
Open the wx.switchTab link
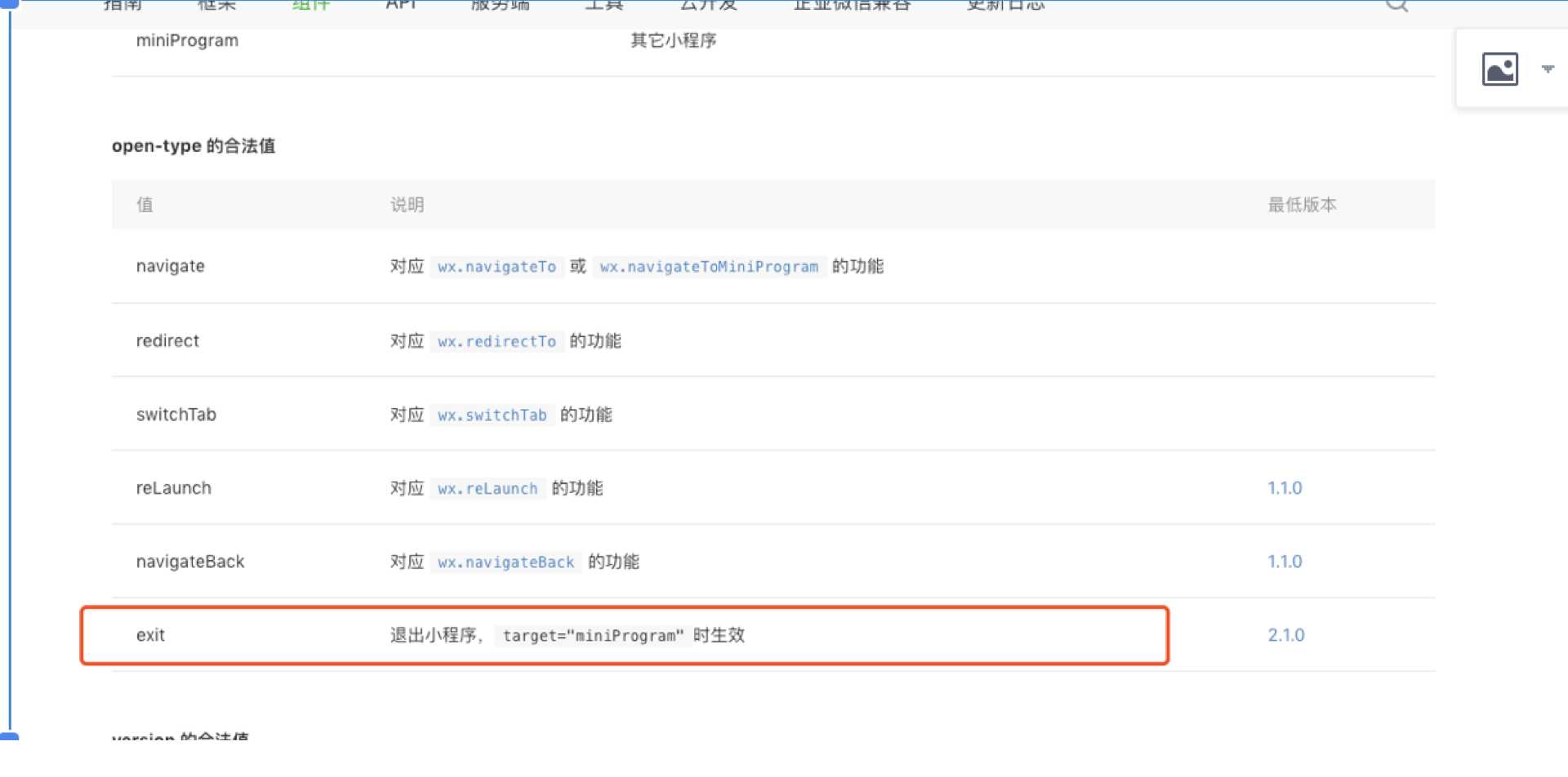click(492, 415)
